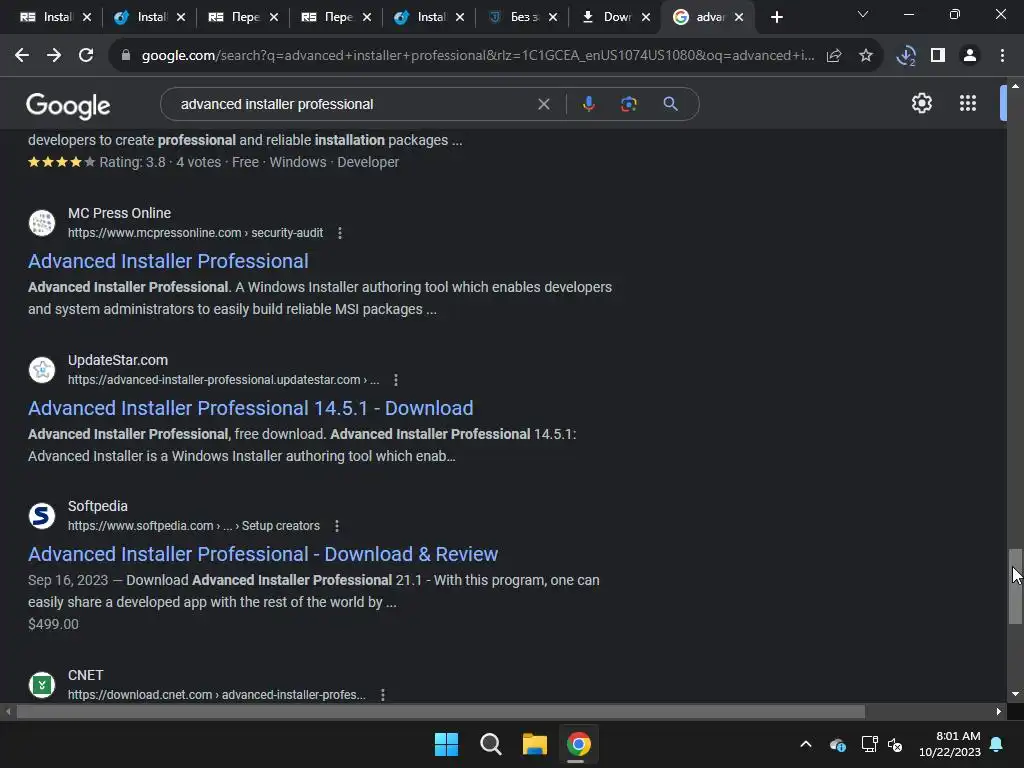Open 'Advanced Installer Professional 14.5.1 - Download' link

pyautogui.click(x=250, y=408)
